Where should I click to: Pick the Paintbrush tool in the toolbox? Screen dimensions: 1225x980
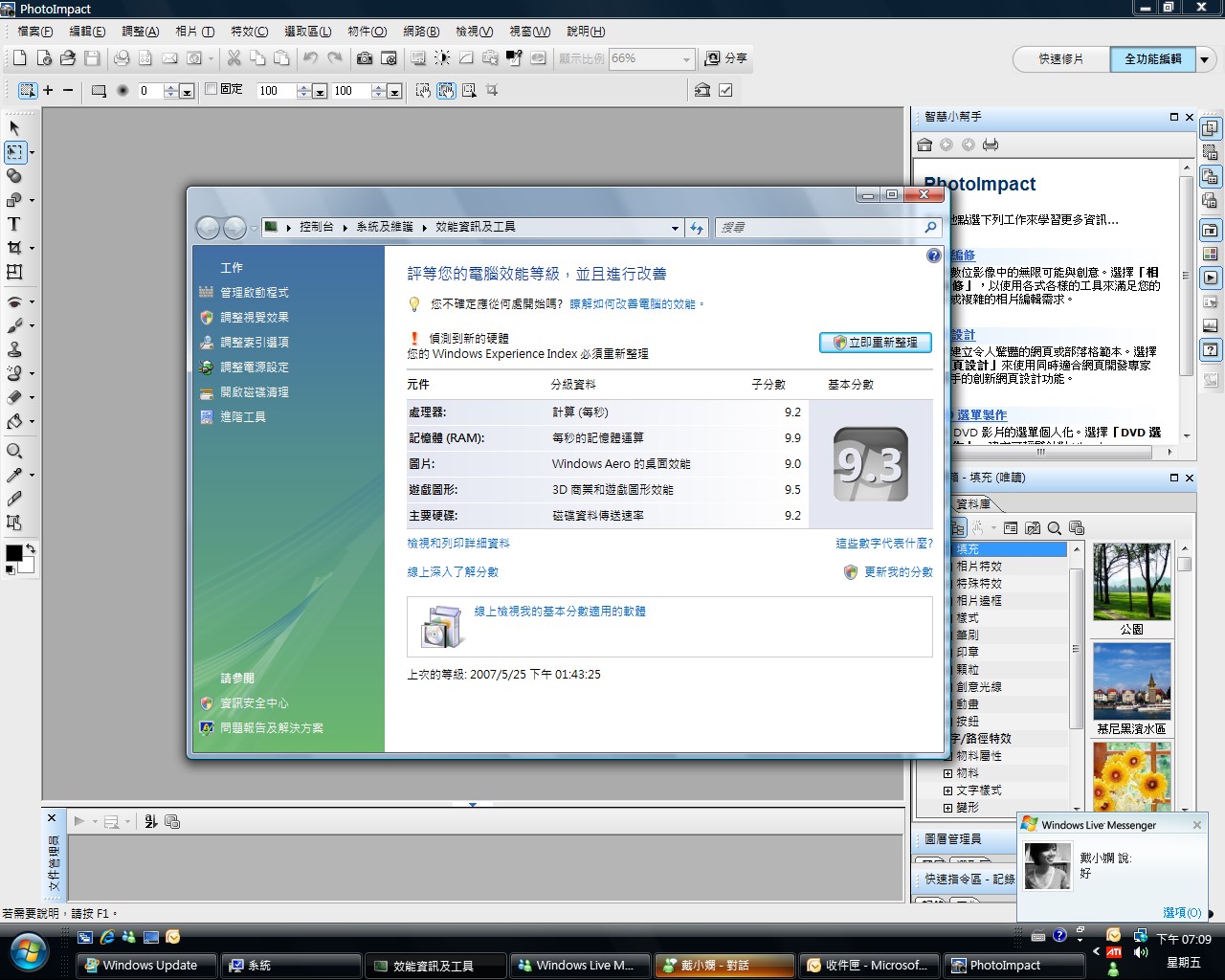(x=14, y=325)
